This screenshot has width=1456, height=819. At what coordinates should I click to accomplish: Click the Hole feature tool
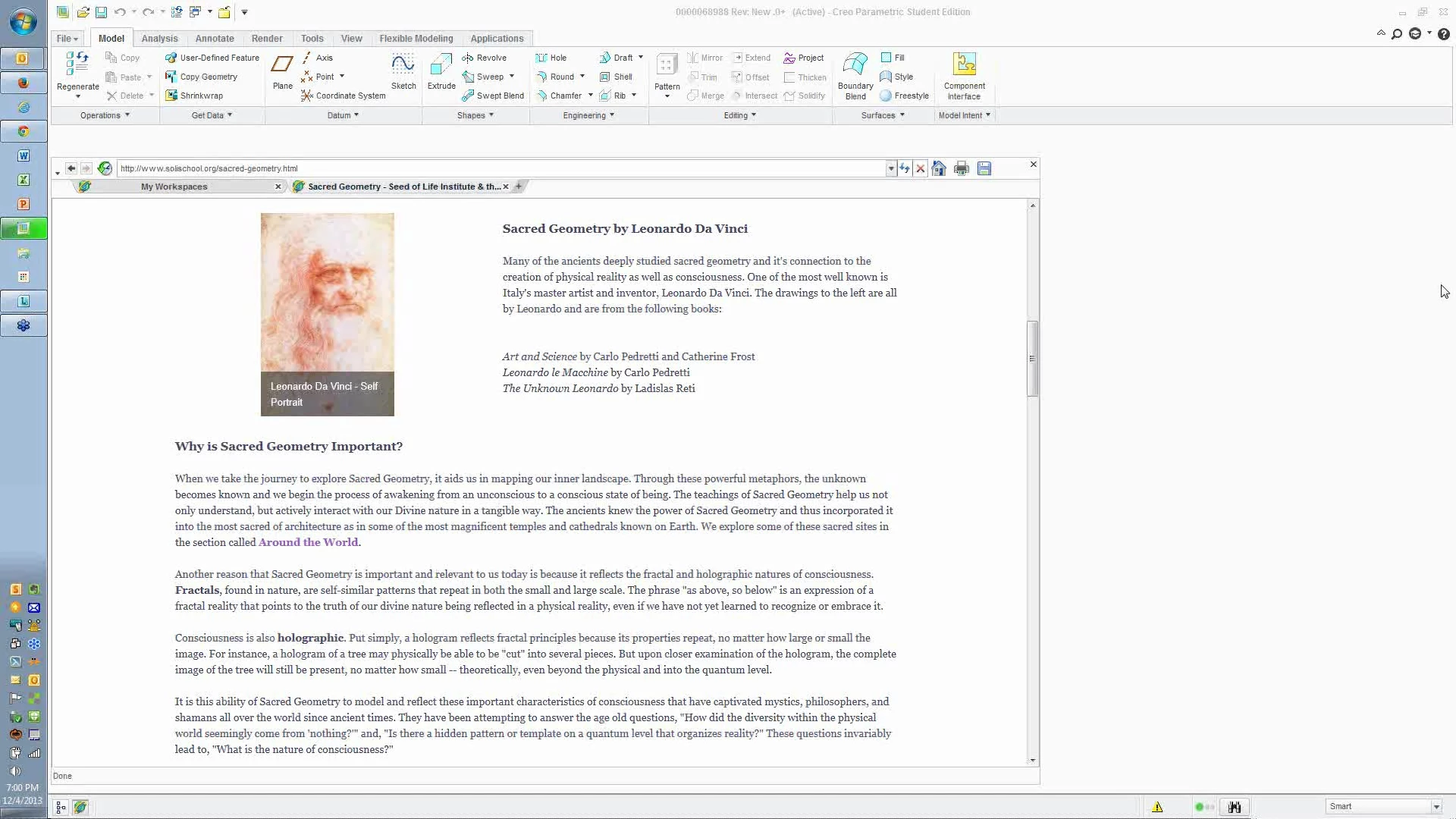point(551,58)
